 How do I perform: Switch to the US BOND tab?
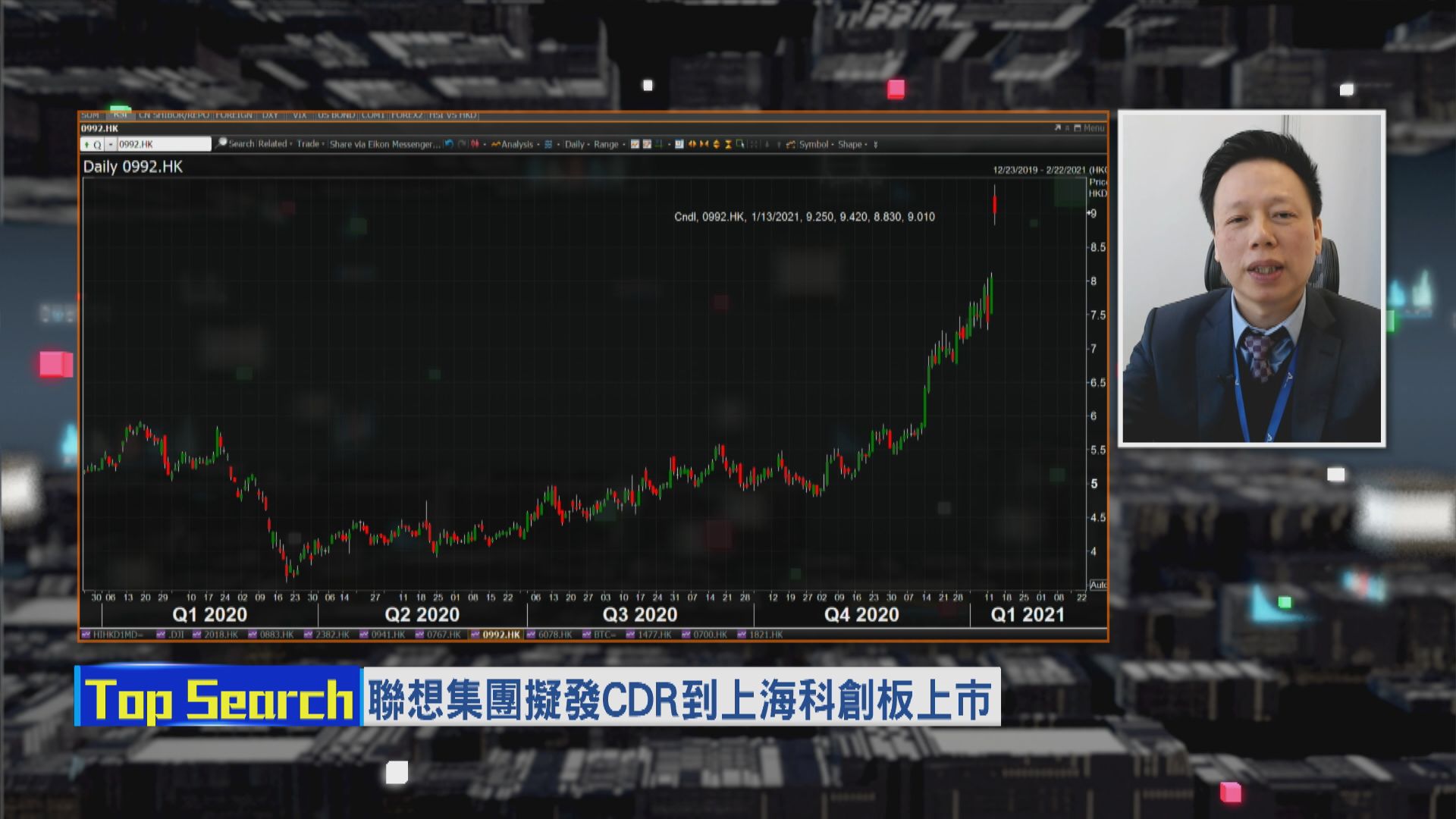[x=336, y=115]
